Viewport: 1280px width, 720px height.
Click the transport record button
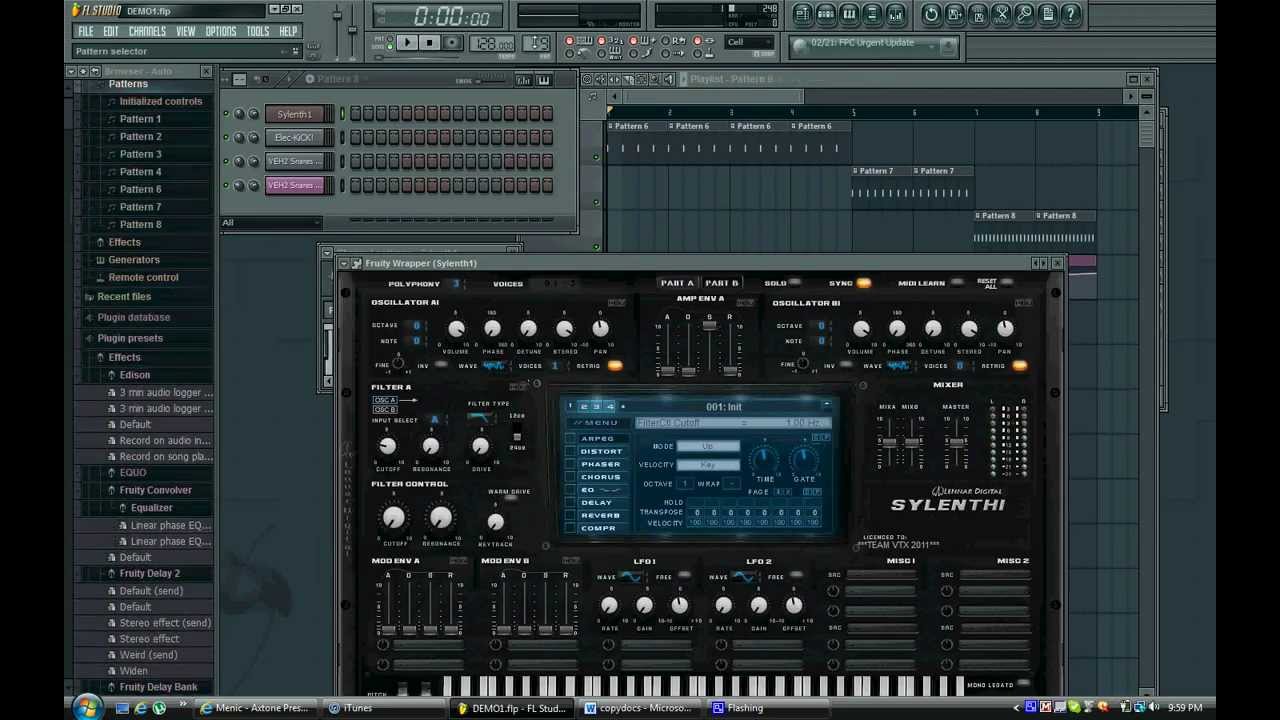pyautogui.click(x=452, y=43)
